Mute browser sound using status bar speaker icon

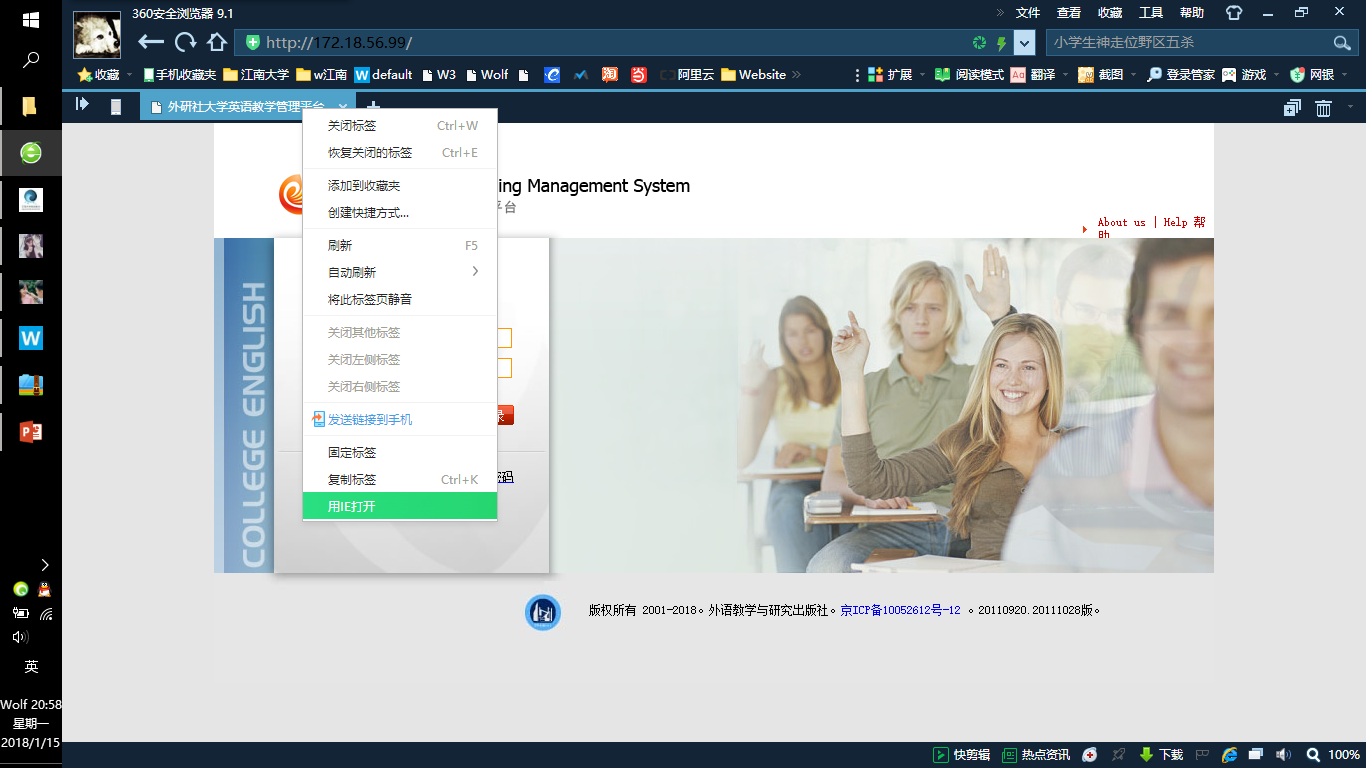[x=1283, y=755]
